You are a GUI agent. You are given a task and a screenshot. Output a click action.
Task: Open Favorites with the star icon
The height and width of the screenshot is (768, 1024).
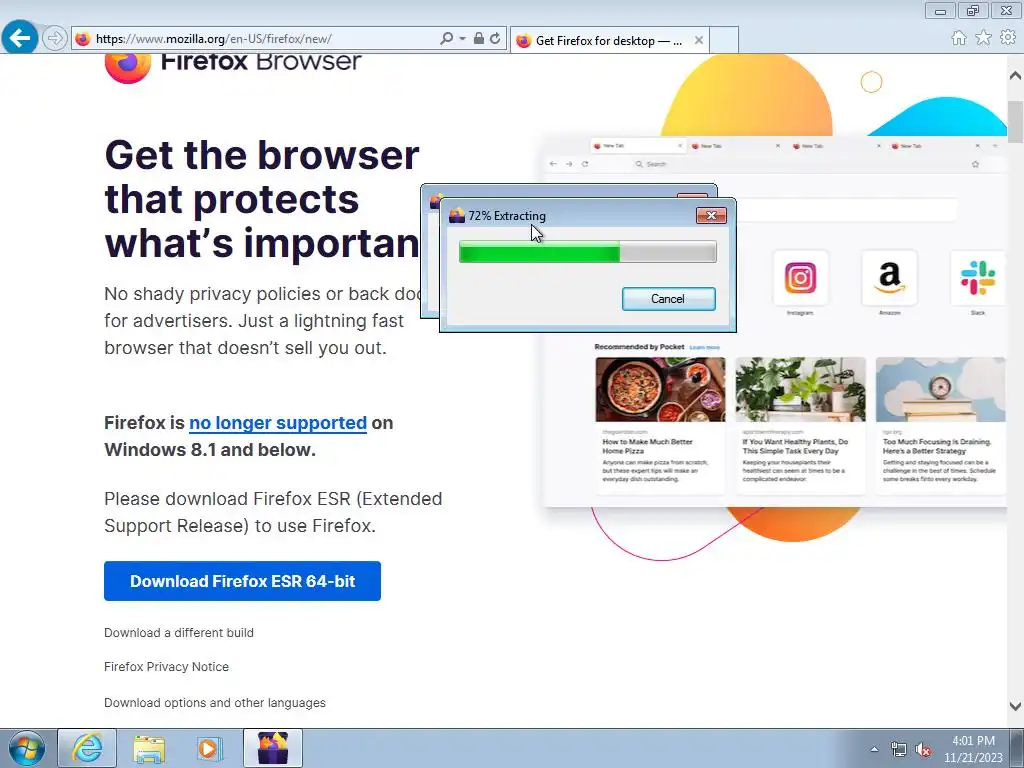click(x=984, y=38)
